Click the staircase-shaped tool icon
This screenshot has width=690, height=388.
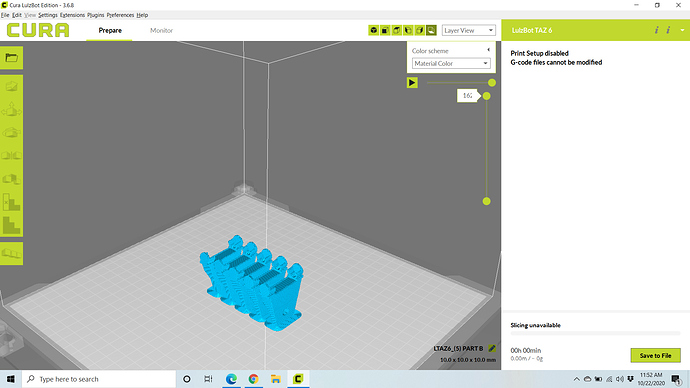[11, 225]
